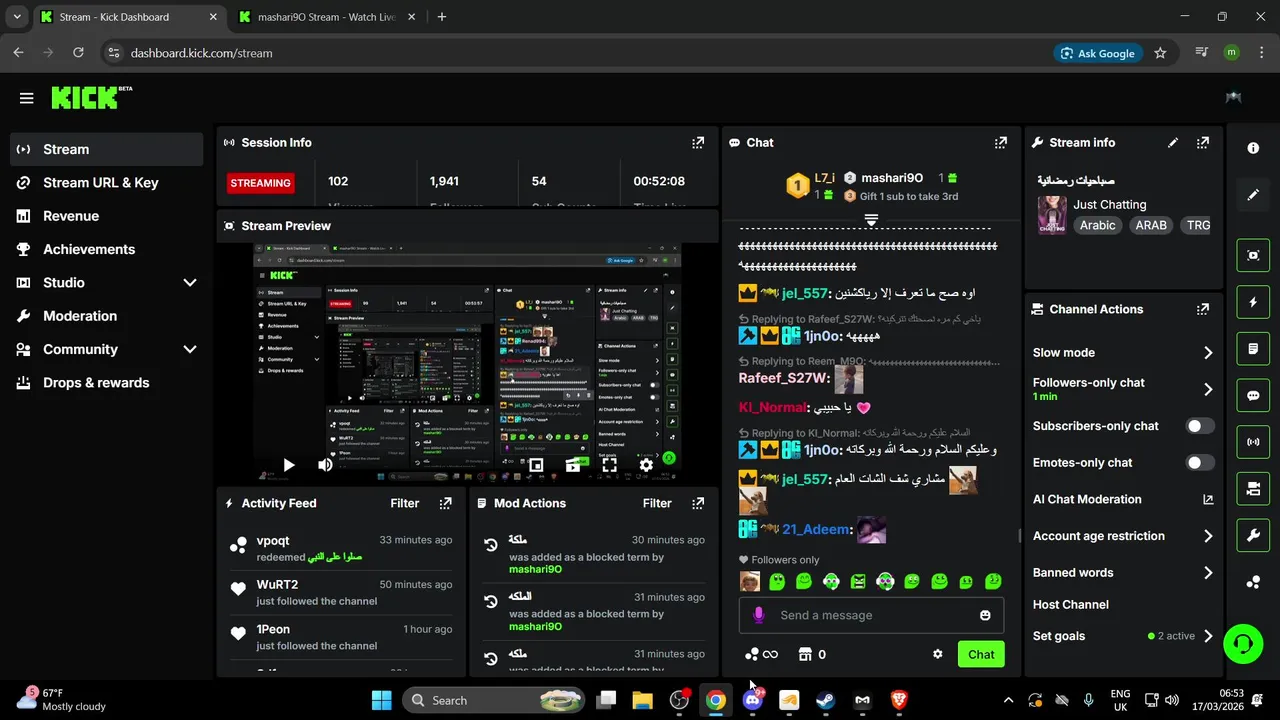The image size is (1280, 720).
Task: Open Discord from the Windows taskbar
Action: pos(753,700)
